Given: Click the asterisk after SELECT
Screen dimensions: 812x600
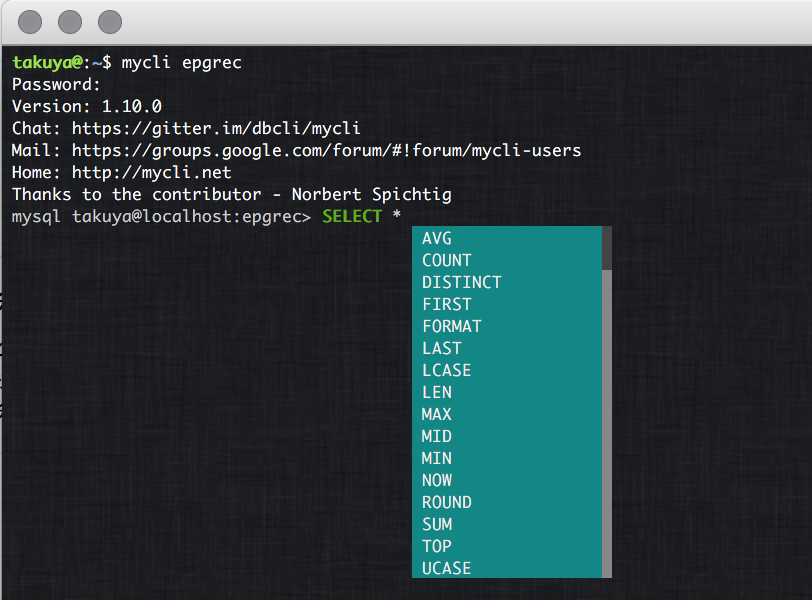Looking at the screenshot, I should tap(397, 214).
